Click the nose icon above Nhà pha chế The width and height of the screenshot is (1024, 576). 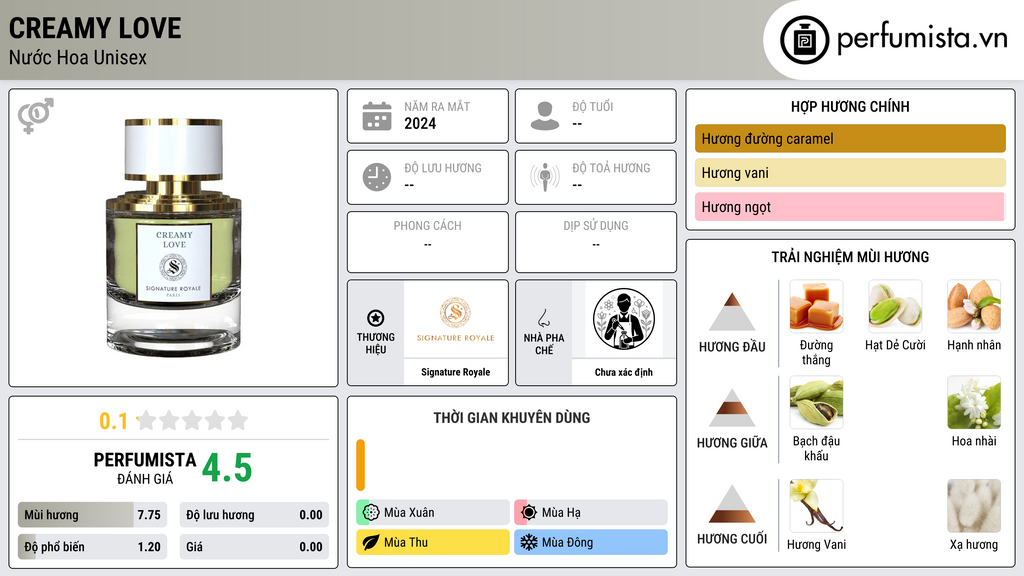click(x=543, y=318)
